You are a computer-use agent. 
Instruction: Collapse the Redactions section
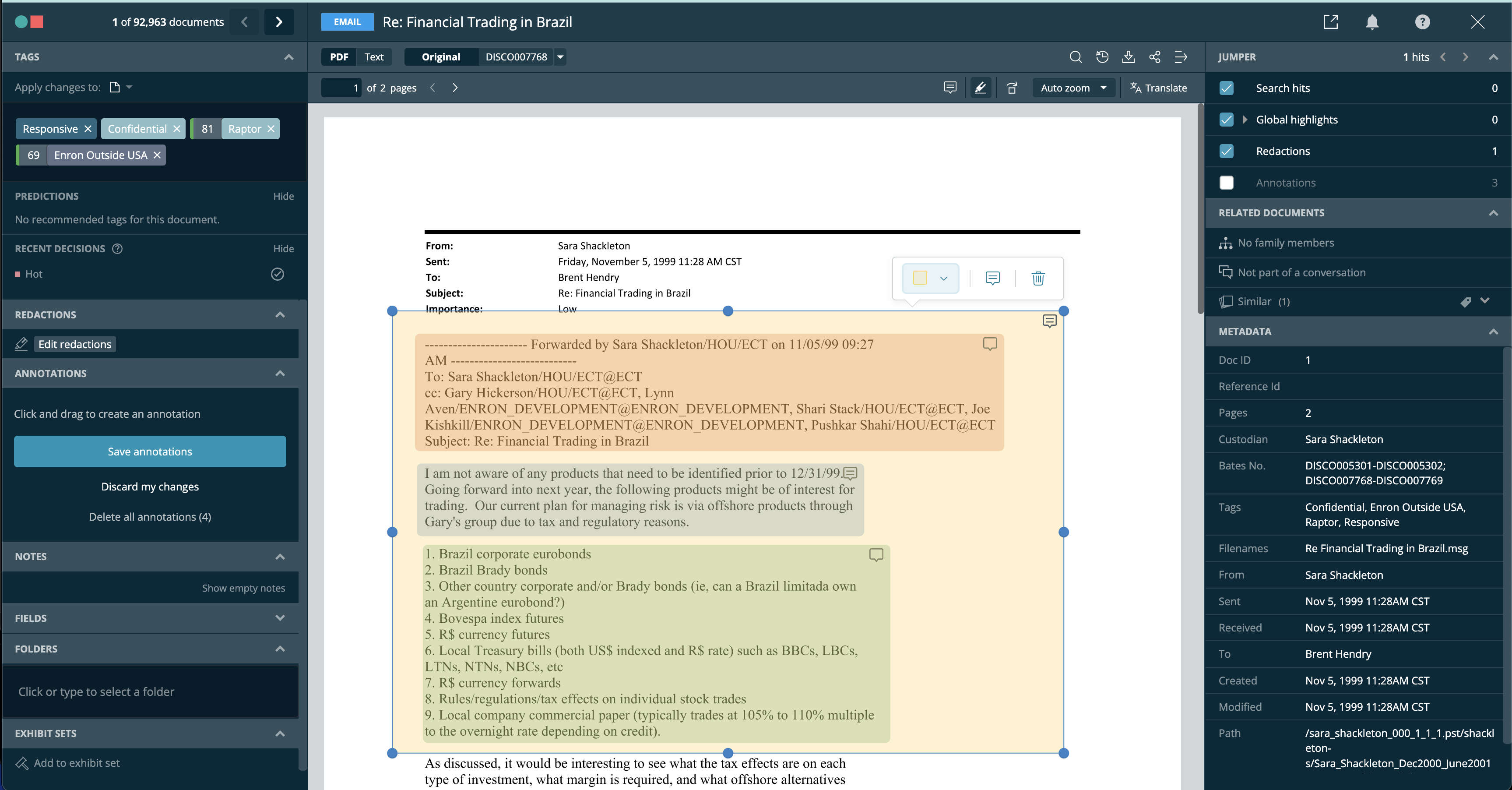[x=280, y=315]
